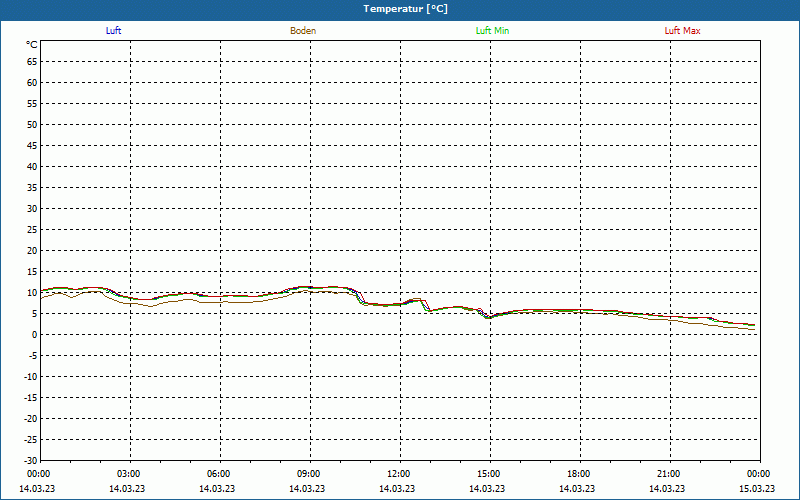Screen dimensions: 800x500
Task: Click the -15 value on the y-axis
Action: point(31,397)
